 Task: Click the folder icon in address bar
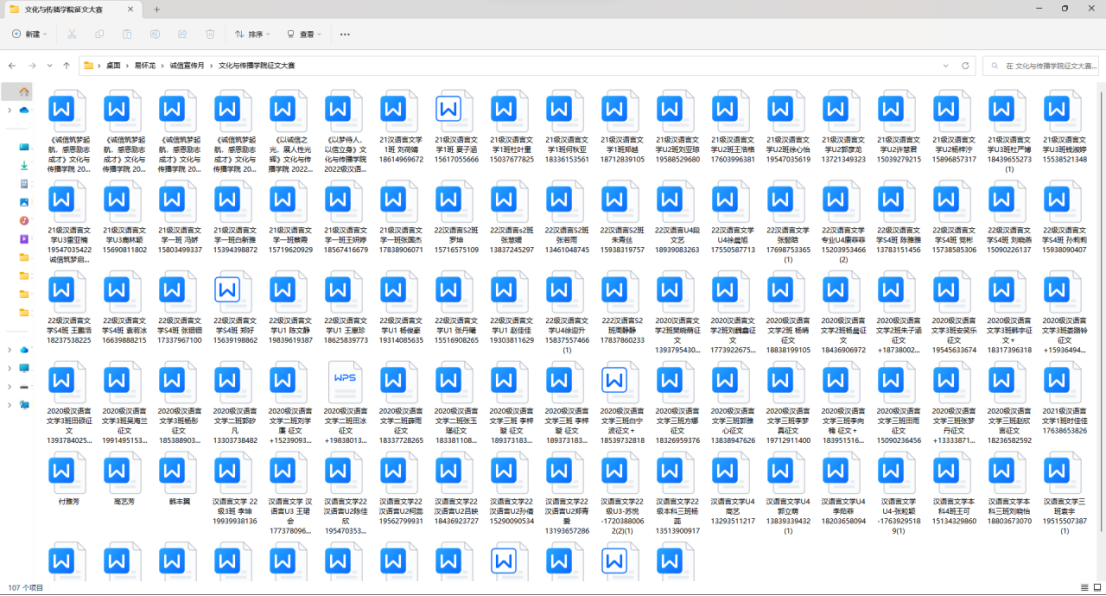pos(88,66)
